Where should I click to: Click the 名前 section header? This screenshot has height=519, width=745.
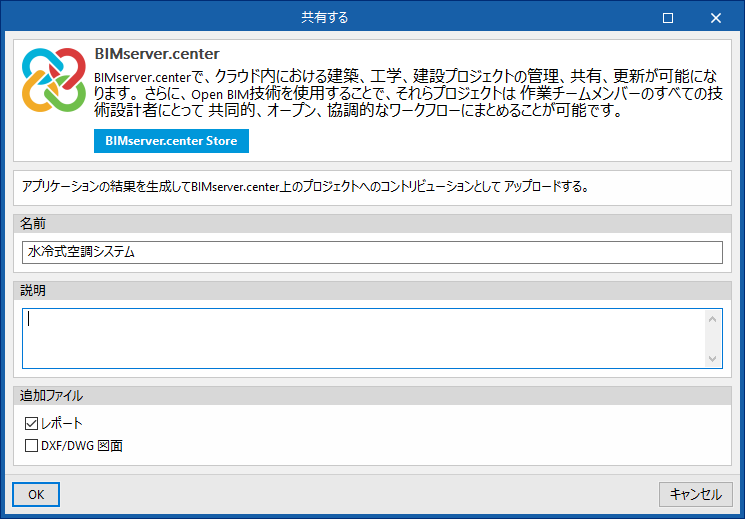tap(372, 223)
